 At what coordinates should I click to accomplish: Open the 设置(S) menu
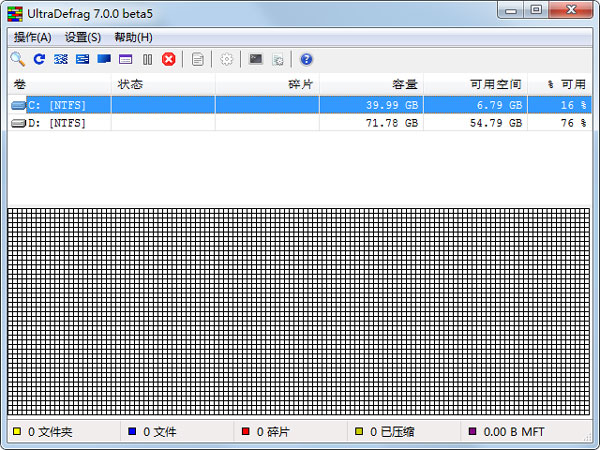(x=83, y=38)
